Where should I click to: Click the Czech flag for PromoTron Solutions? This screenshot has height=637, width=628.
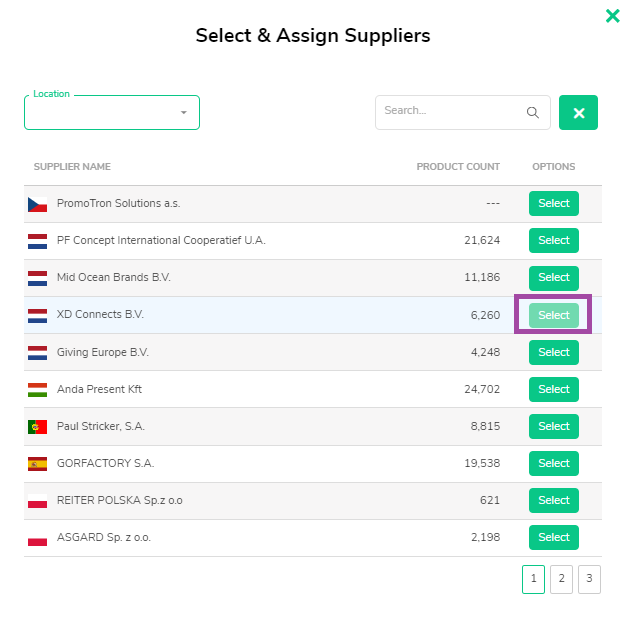(x=37, y=204)
